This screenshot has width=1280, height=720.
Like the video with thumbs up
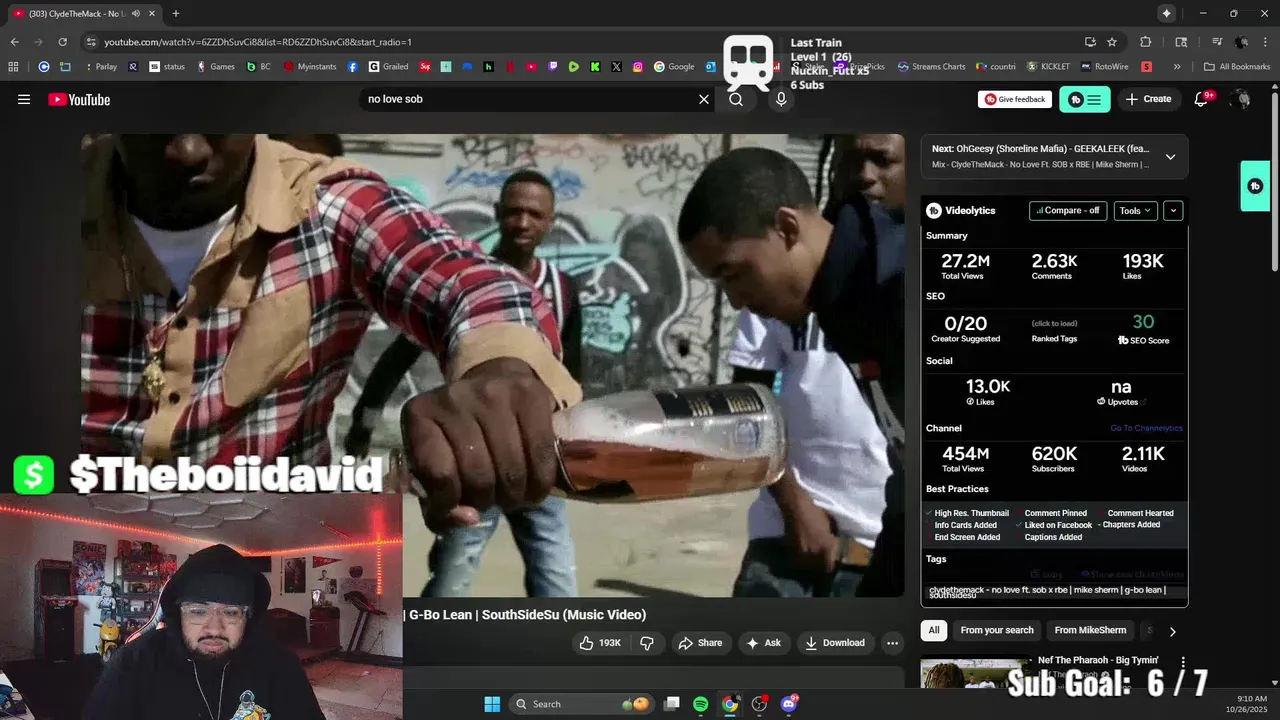point(600,643)
